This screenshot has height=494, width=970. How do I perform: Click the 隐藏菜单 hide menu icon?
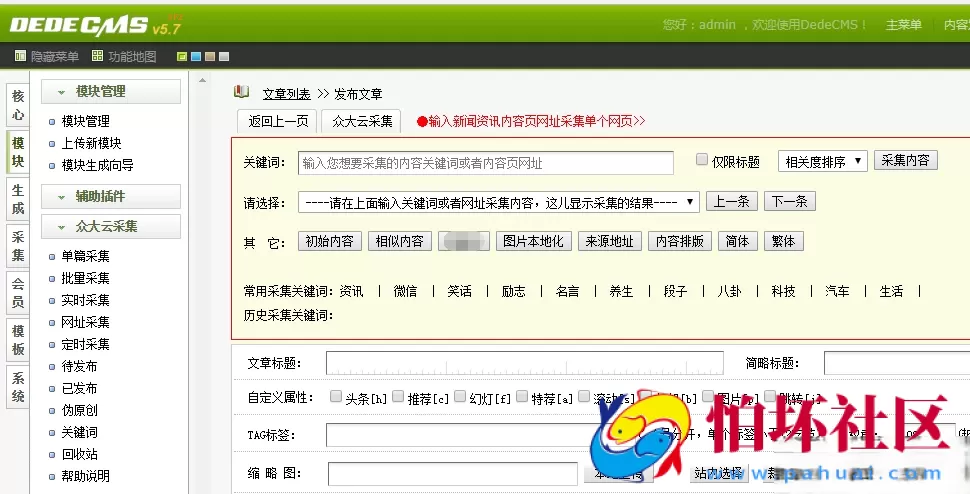pos(20,56)
